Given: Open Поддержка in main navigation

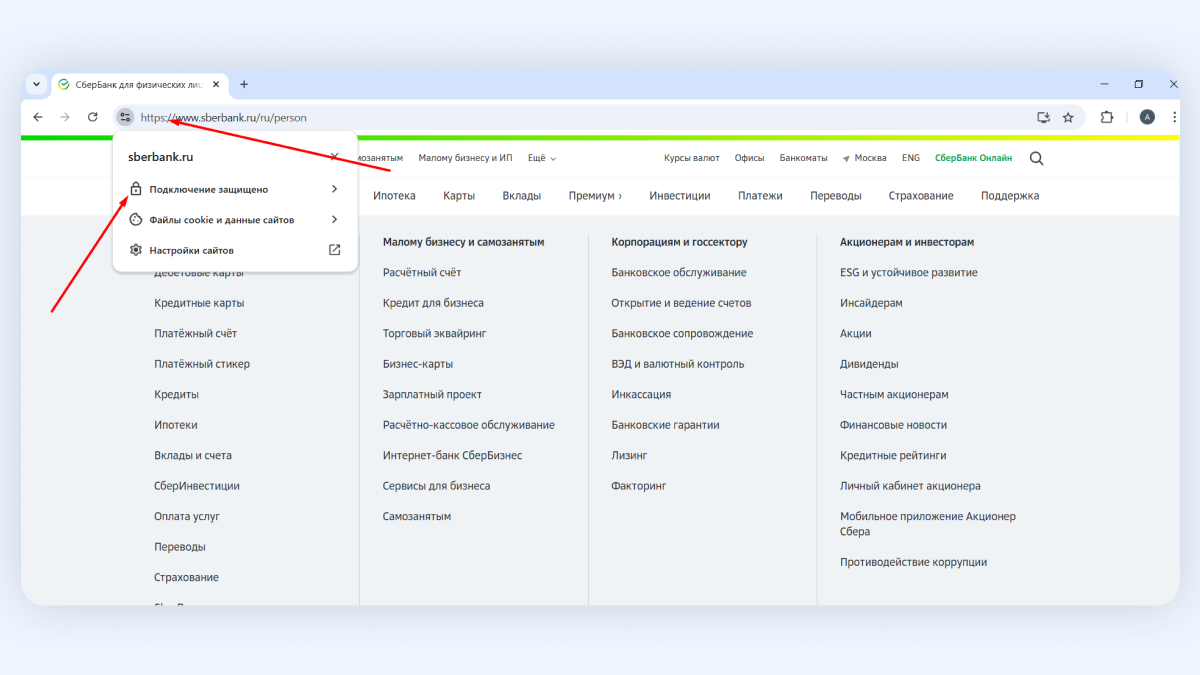Looking at the screenshot, I should pos(1010,196).
